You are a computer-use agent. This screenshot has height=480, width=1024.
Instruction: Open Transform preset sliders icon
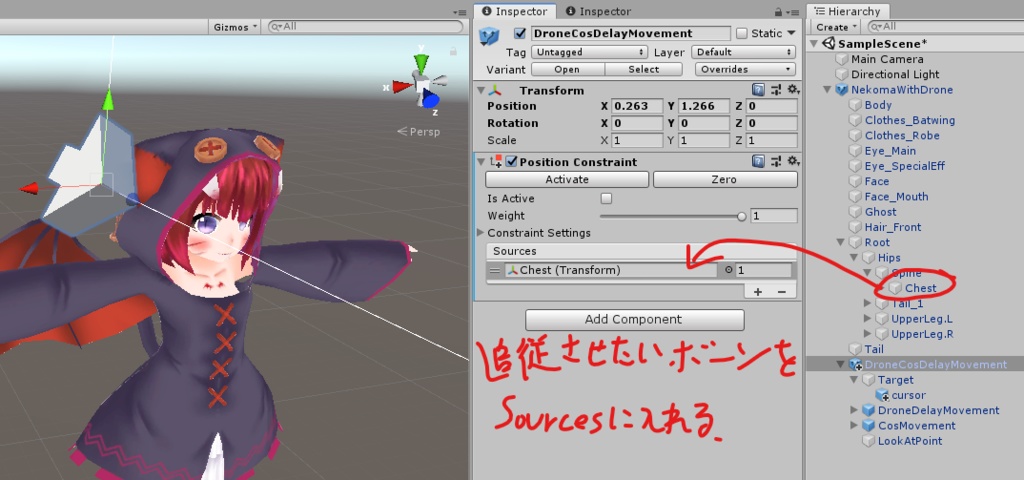[x=776, y=90]
